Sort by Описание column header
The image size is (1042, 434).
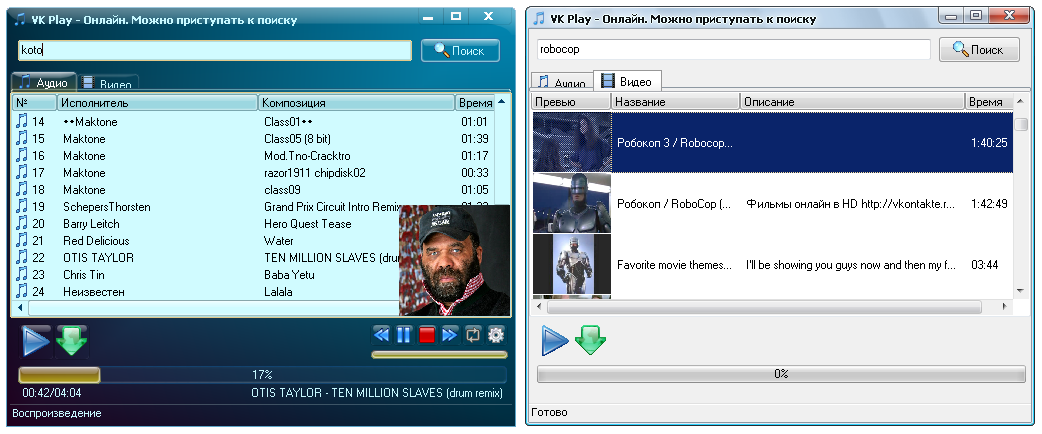point(853,102)
